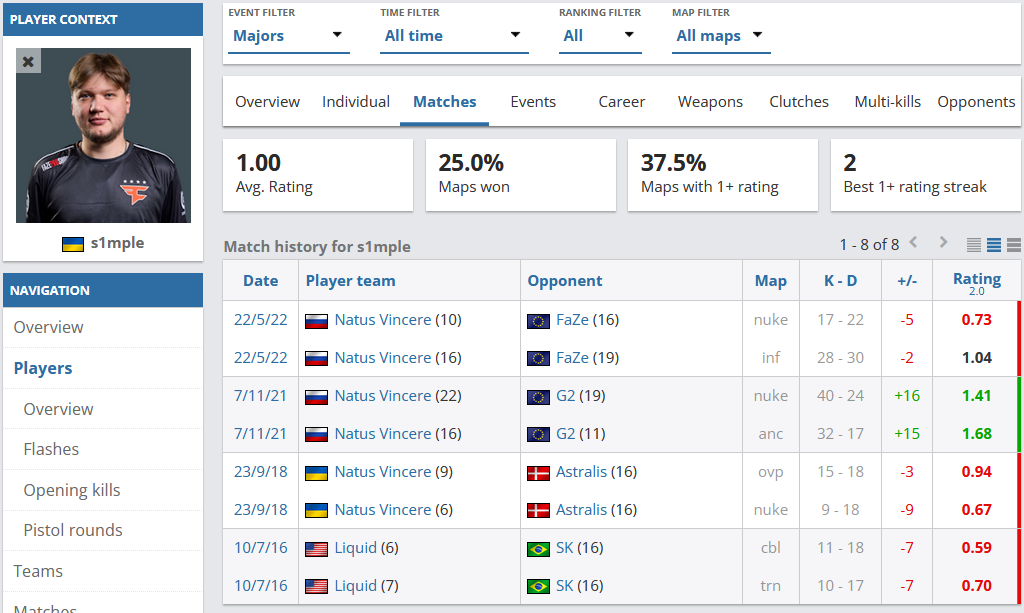Open Liquid (7) team link

(x=355, y=586)
